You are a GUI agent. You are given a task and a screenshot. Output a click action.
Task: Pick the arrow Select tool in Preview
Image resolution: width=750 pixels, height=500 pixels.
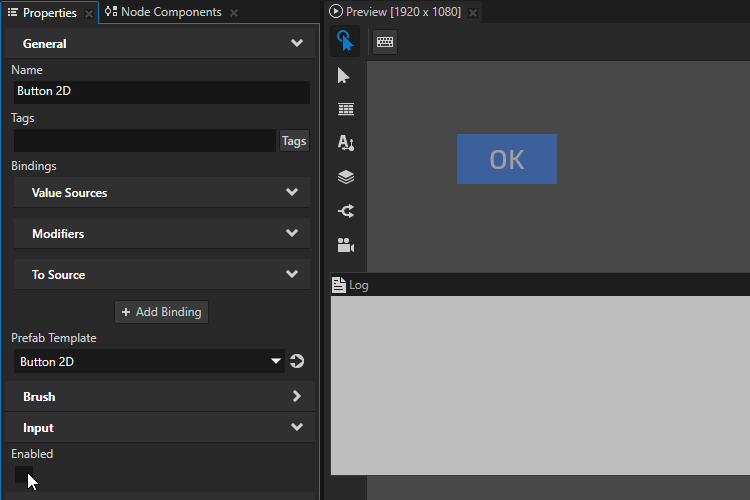[x=344, y=76]
